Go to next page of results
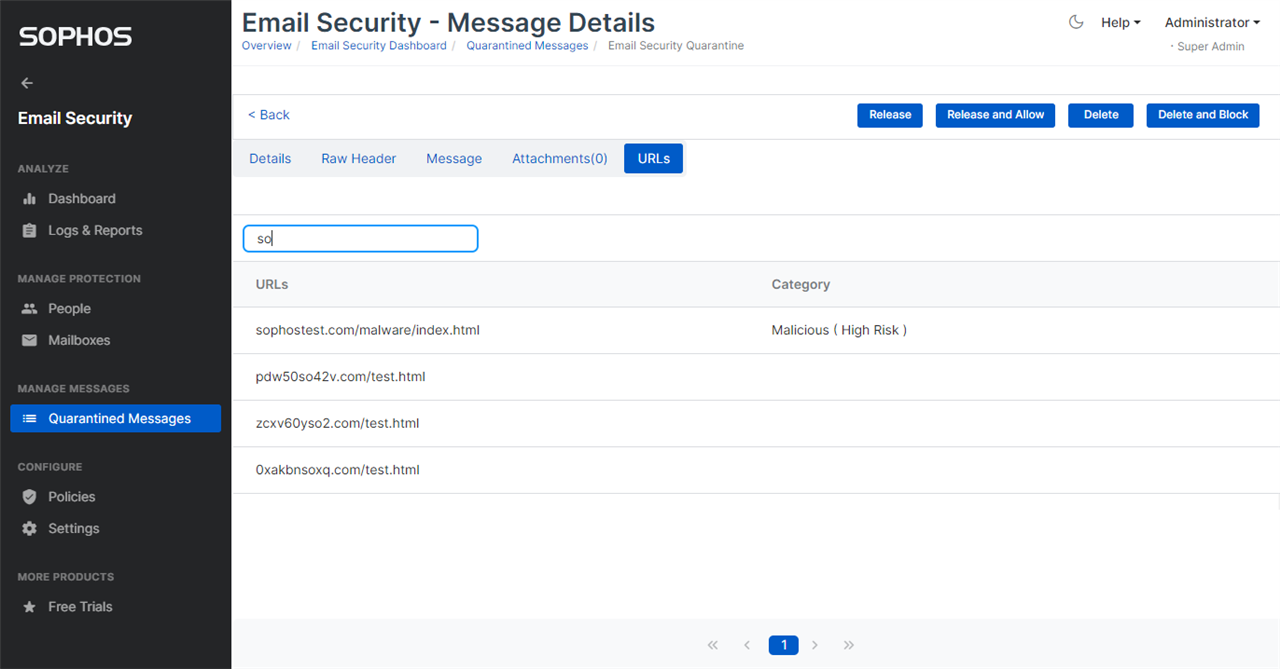1280x669 pixels. click(815, 645)
